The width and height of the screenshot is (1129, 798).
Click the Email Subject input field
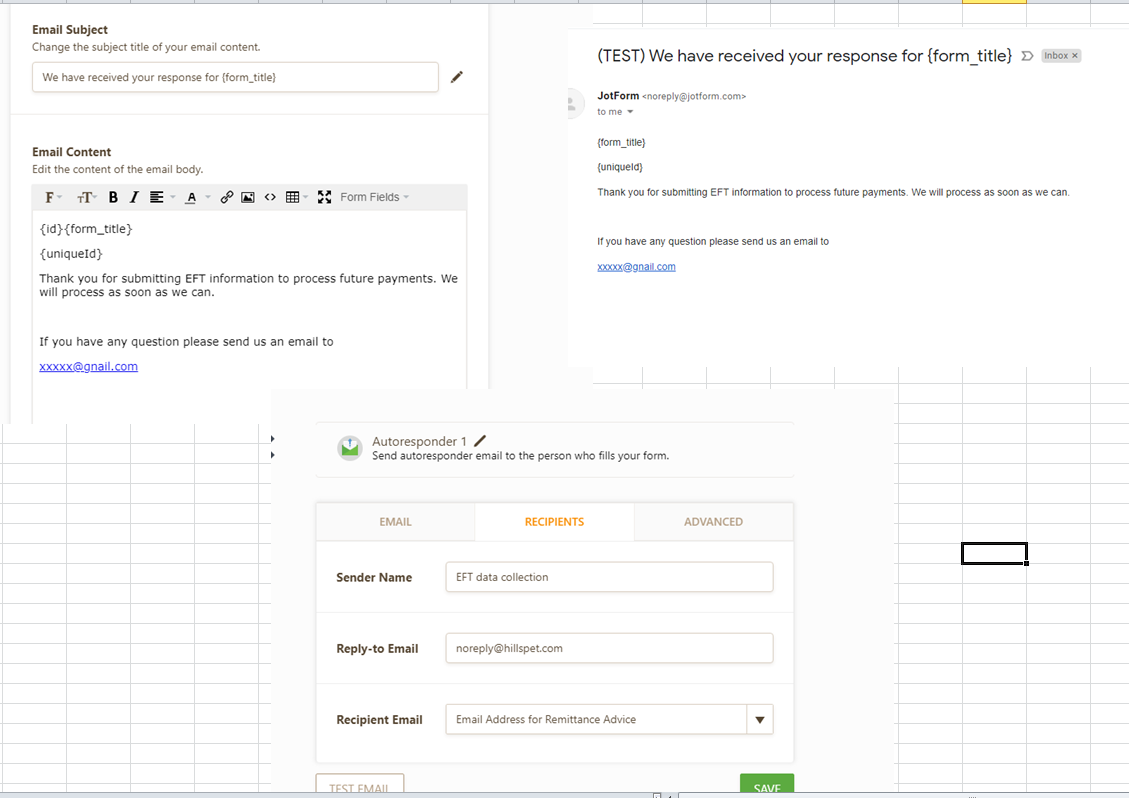pyautogui.click(x=235, y=77)
